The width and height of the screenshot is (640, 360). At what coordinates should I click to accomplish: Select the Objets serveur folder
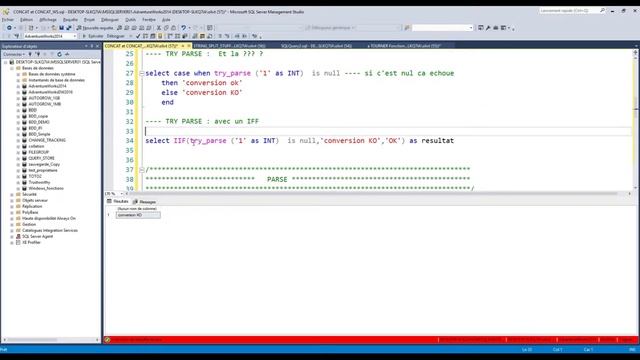click(35, 200)
